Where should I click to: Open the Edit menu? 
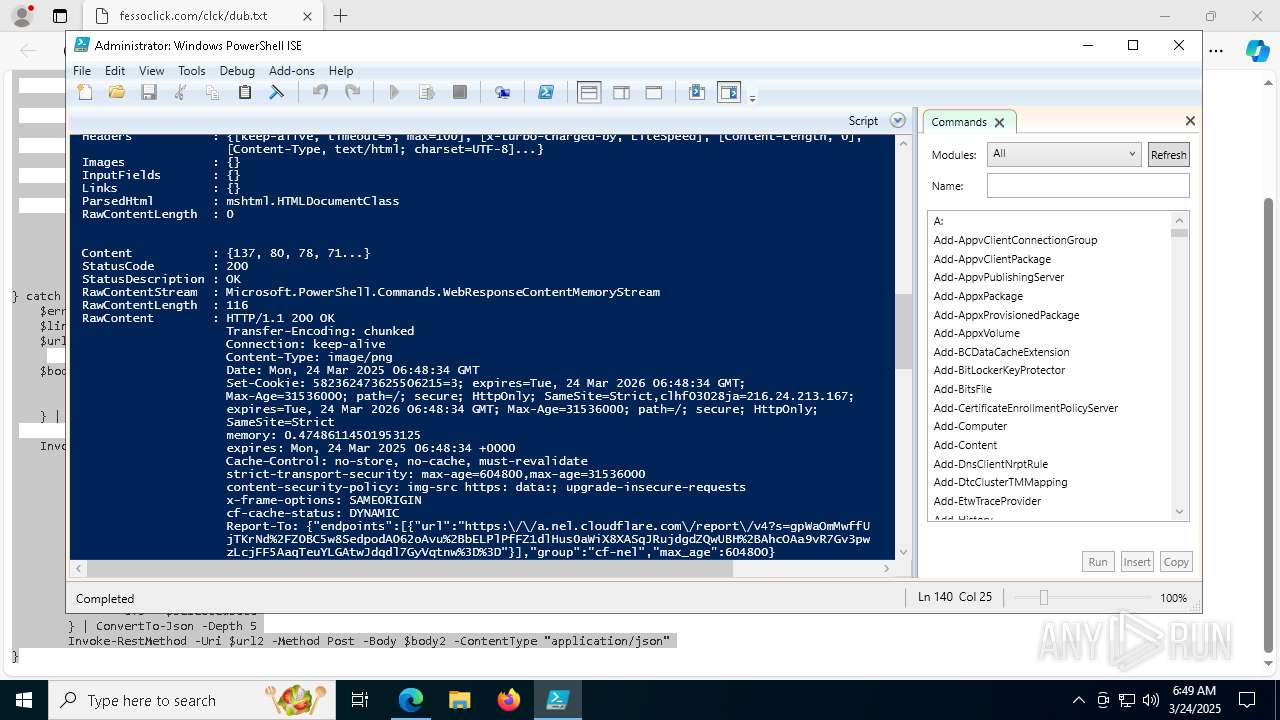tap(115, 71)
